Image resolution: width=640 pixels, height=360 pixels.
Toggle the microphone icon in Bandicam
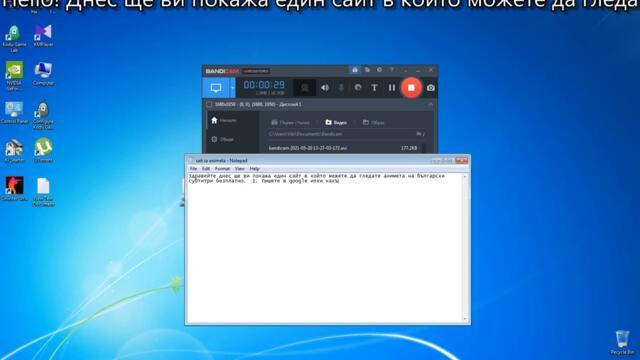coord(341,88)
